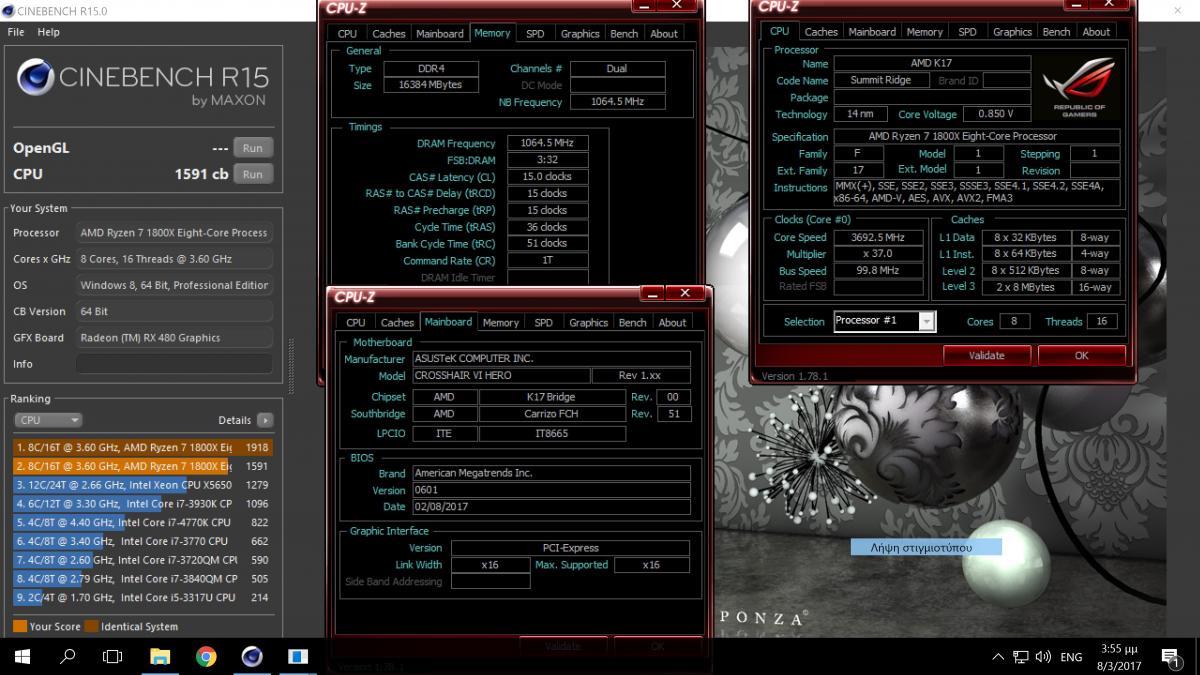1200x675 pixels.
Task: Open the Help menu in Cinebench
Action: tap(48, 32)
